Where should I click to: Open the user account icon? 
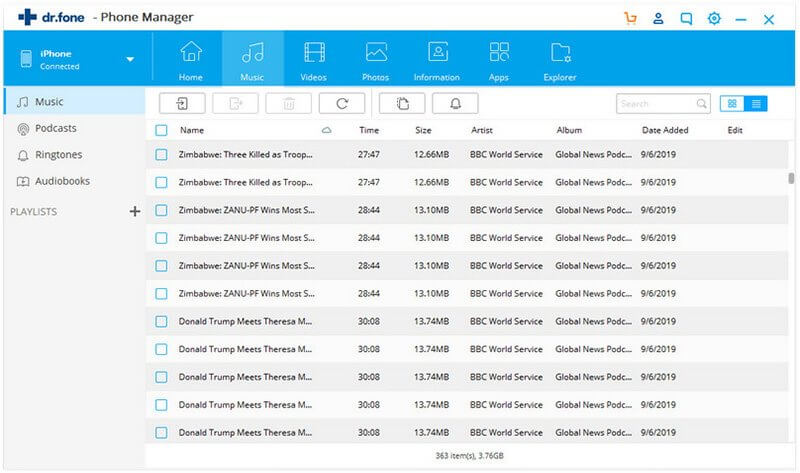click(x=658, y=19)
